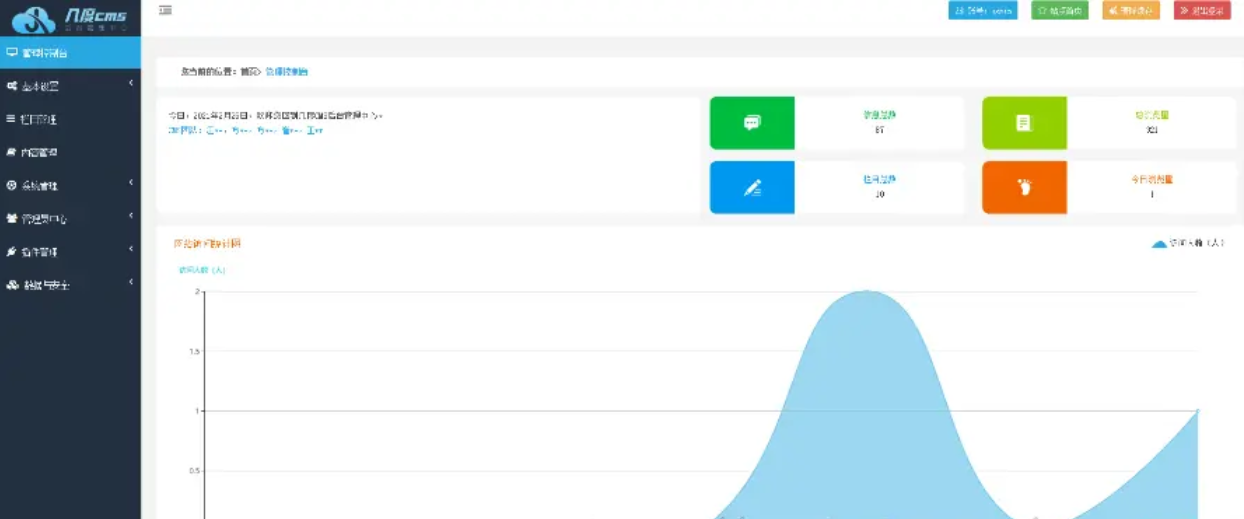The height and width of the screenshot is (519, 1244).
Task: Open the active control panel item with monitor icon
Action: tap(70, 52)
